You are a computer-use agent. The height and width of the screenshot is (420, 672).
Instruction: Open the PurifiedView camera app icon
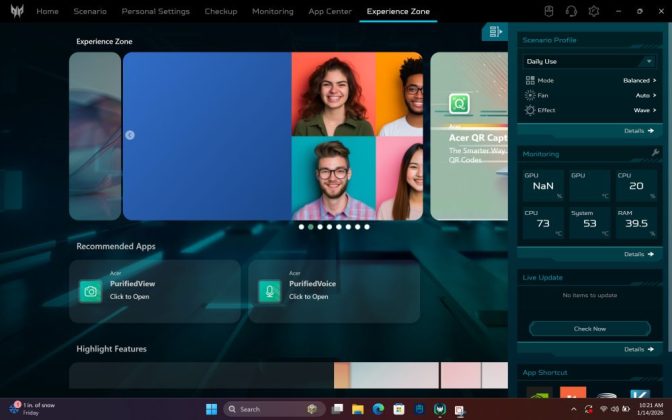(91, 291)
